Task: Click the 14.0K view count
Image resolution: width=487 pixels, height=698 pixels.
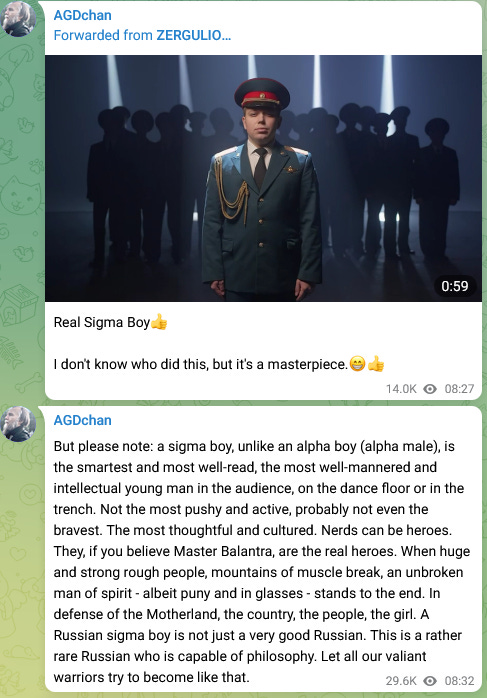Action: click(401, 389)
